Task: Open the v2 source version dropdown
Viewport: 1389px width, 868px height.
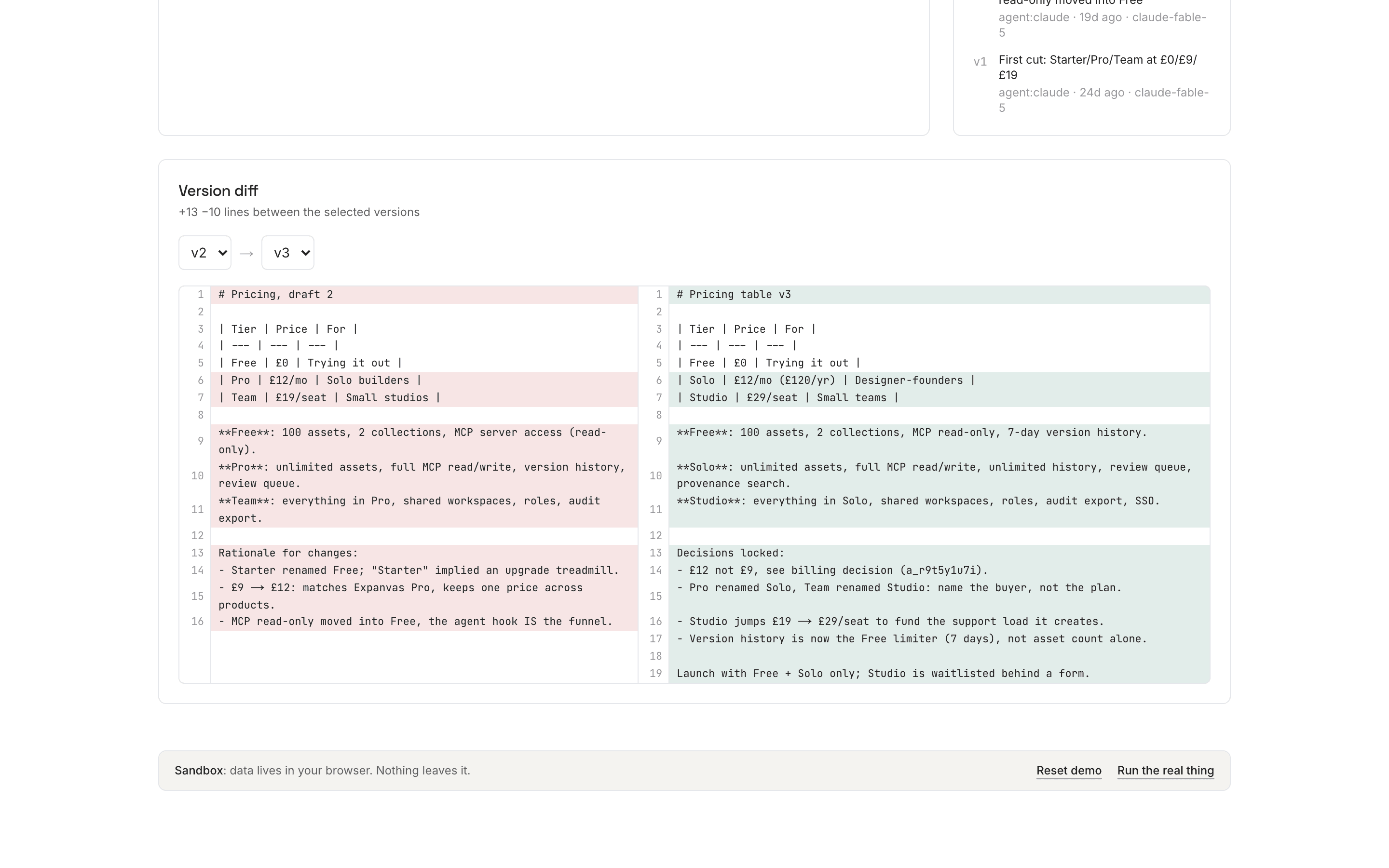Action: click(x=205, y=253)
